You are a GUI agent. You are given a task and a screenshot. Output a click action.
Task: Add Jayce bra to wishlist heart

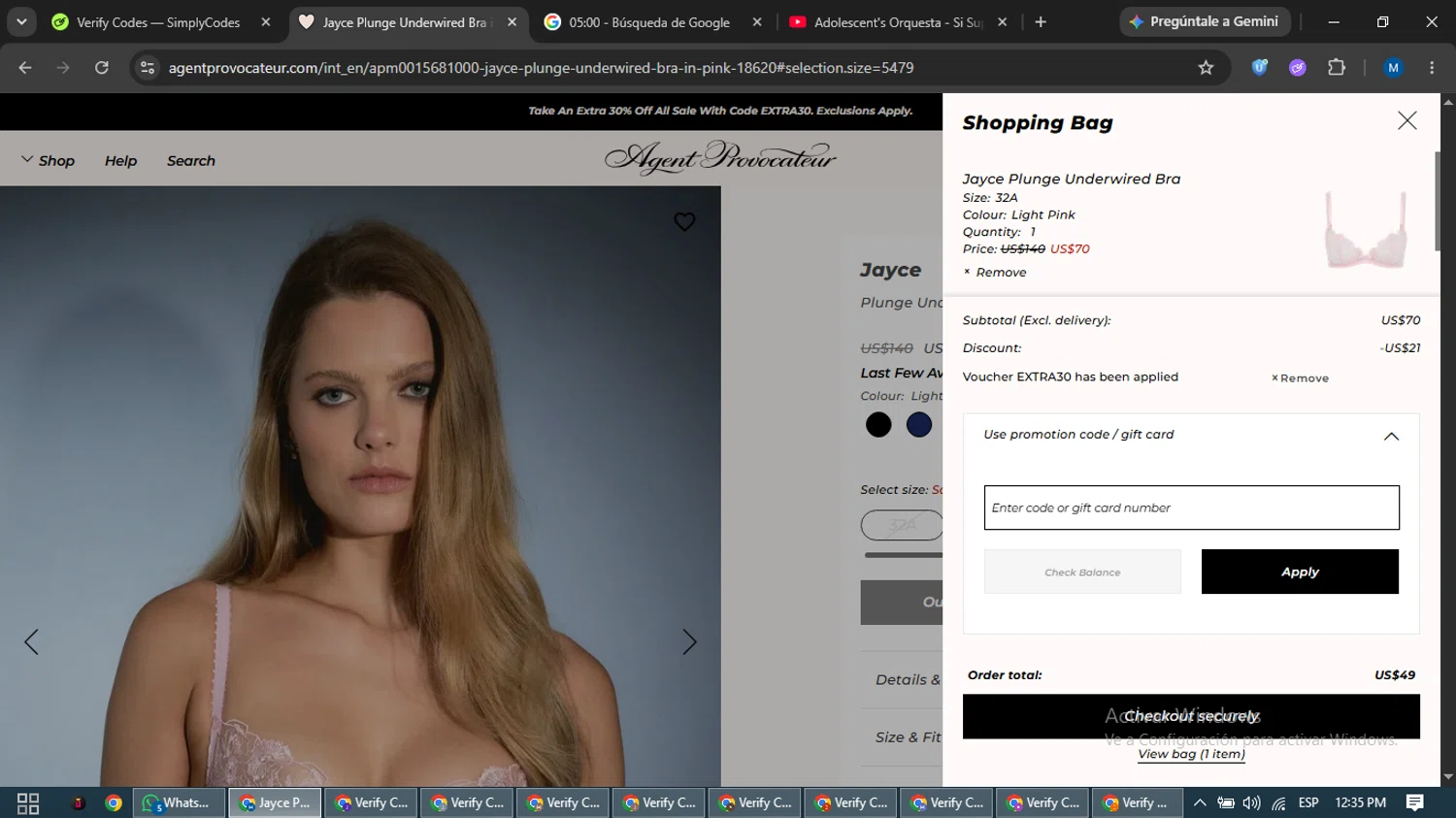684,221
